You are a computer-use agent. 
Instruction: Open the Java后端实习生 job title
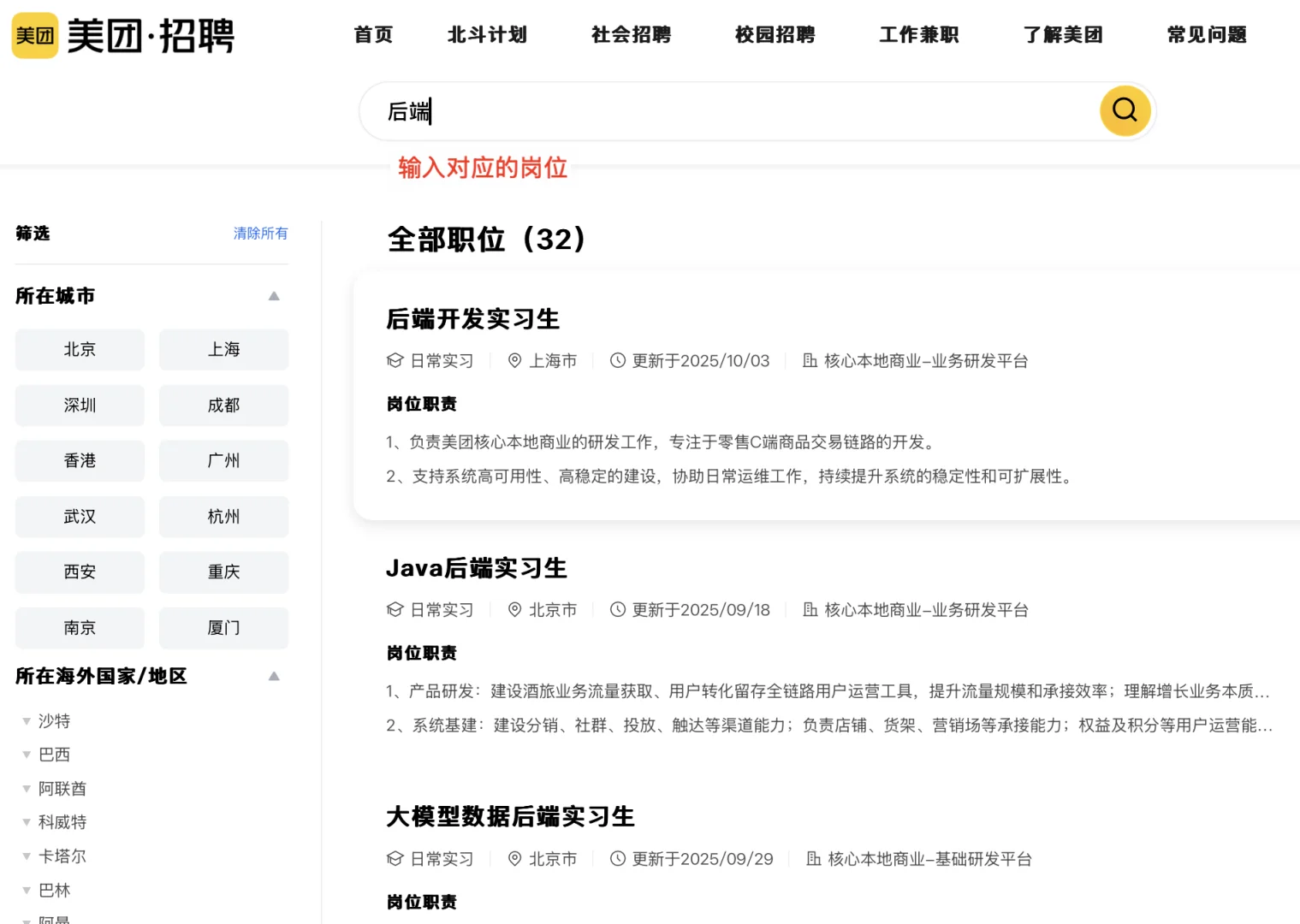477,568
